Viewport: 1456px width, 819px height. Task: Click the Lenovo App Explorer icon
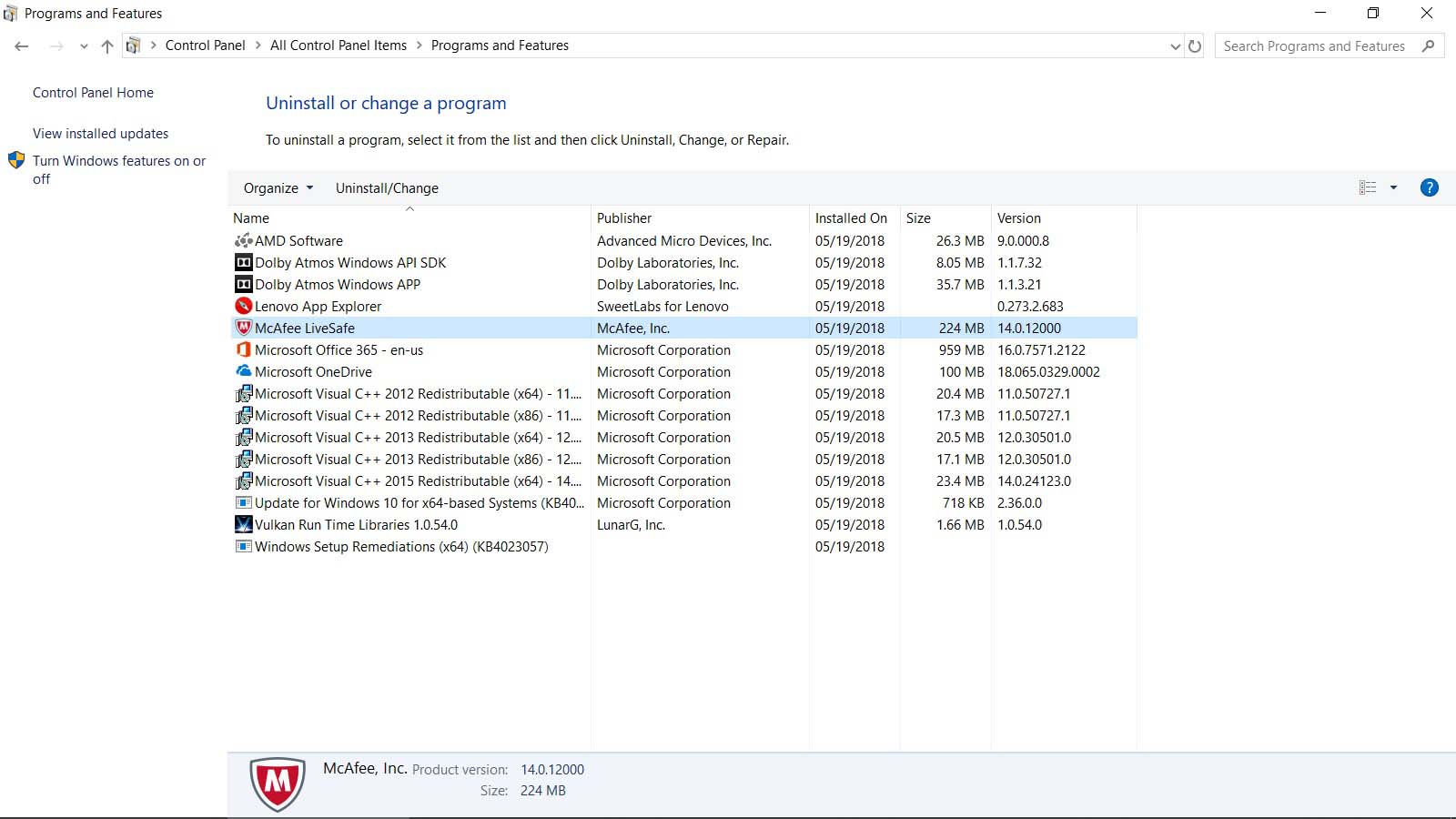pos(244,307)
